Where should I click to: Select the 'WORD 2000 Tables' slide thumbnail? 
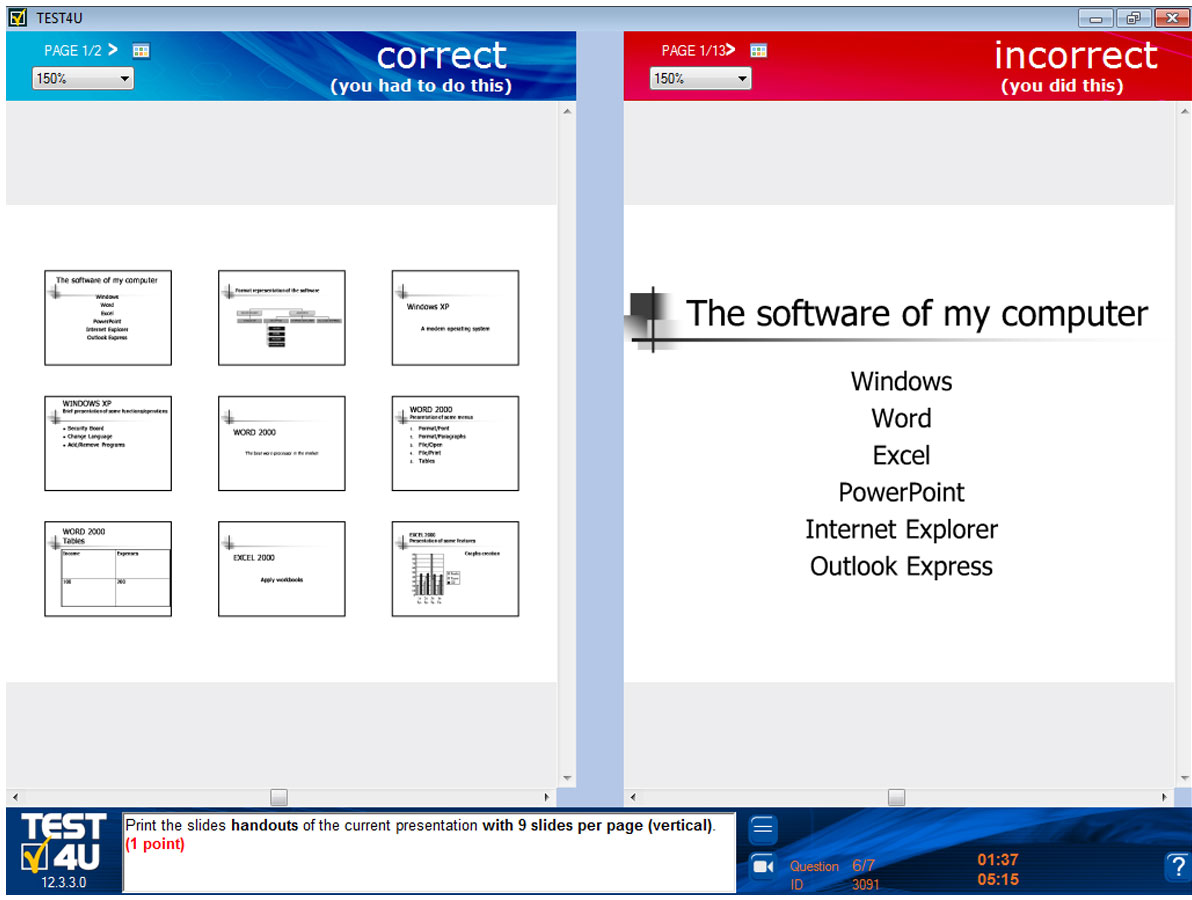[x=108, y=569]
